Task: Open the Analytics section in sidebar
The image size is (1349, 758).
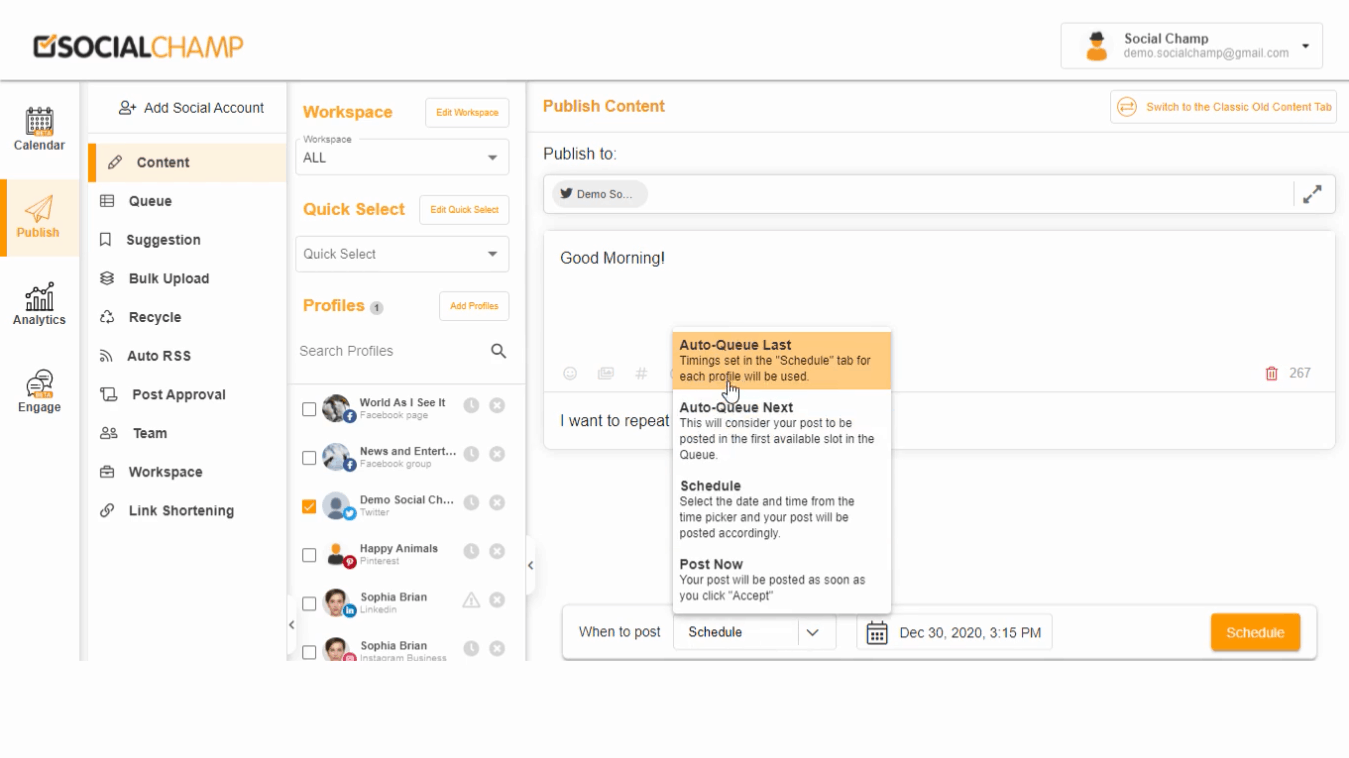Action: pyautogui.click(x=39, y=304)
